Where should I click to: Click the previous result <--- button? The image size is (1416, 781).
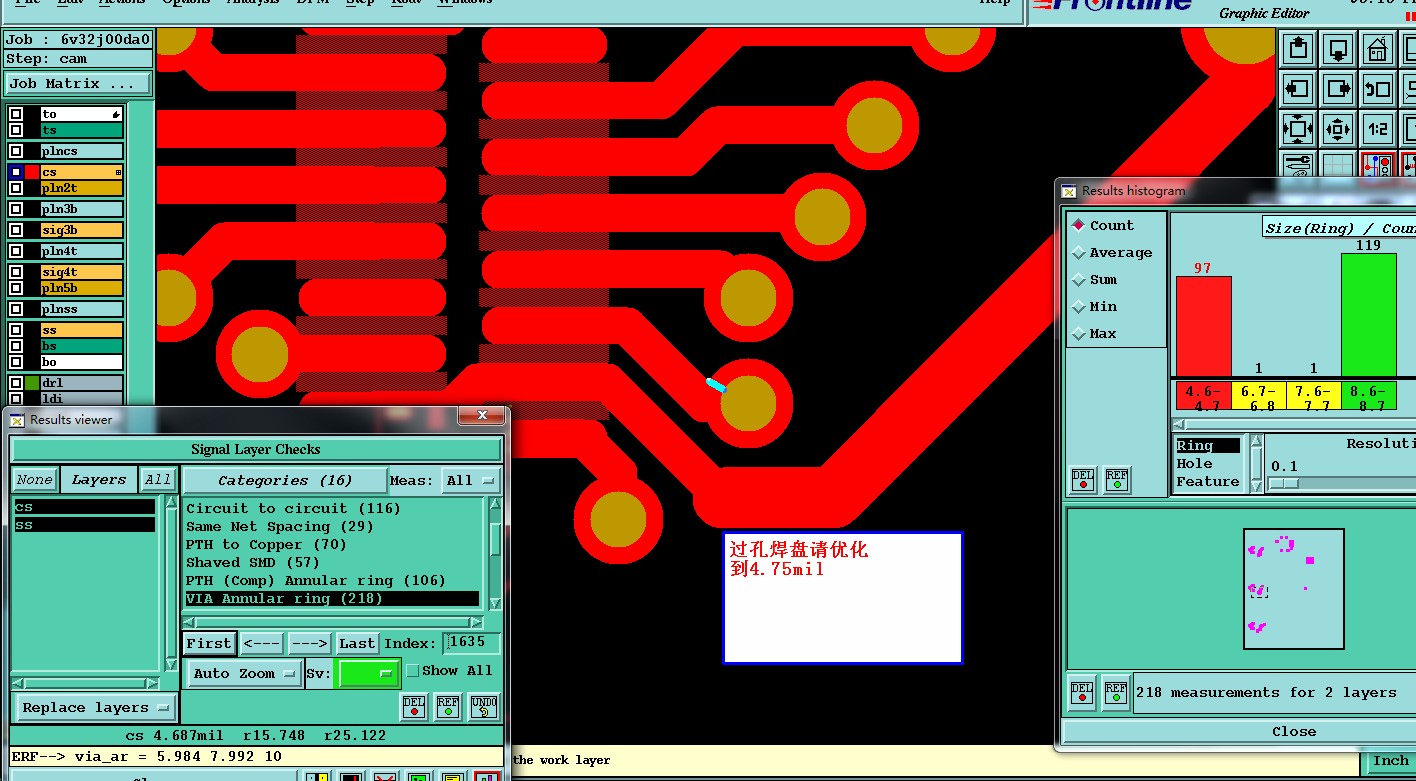(262, 644)
